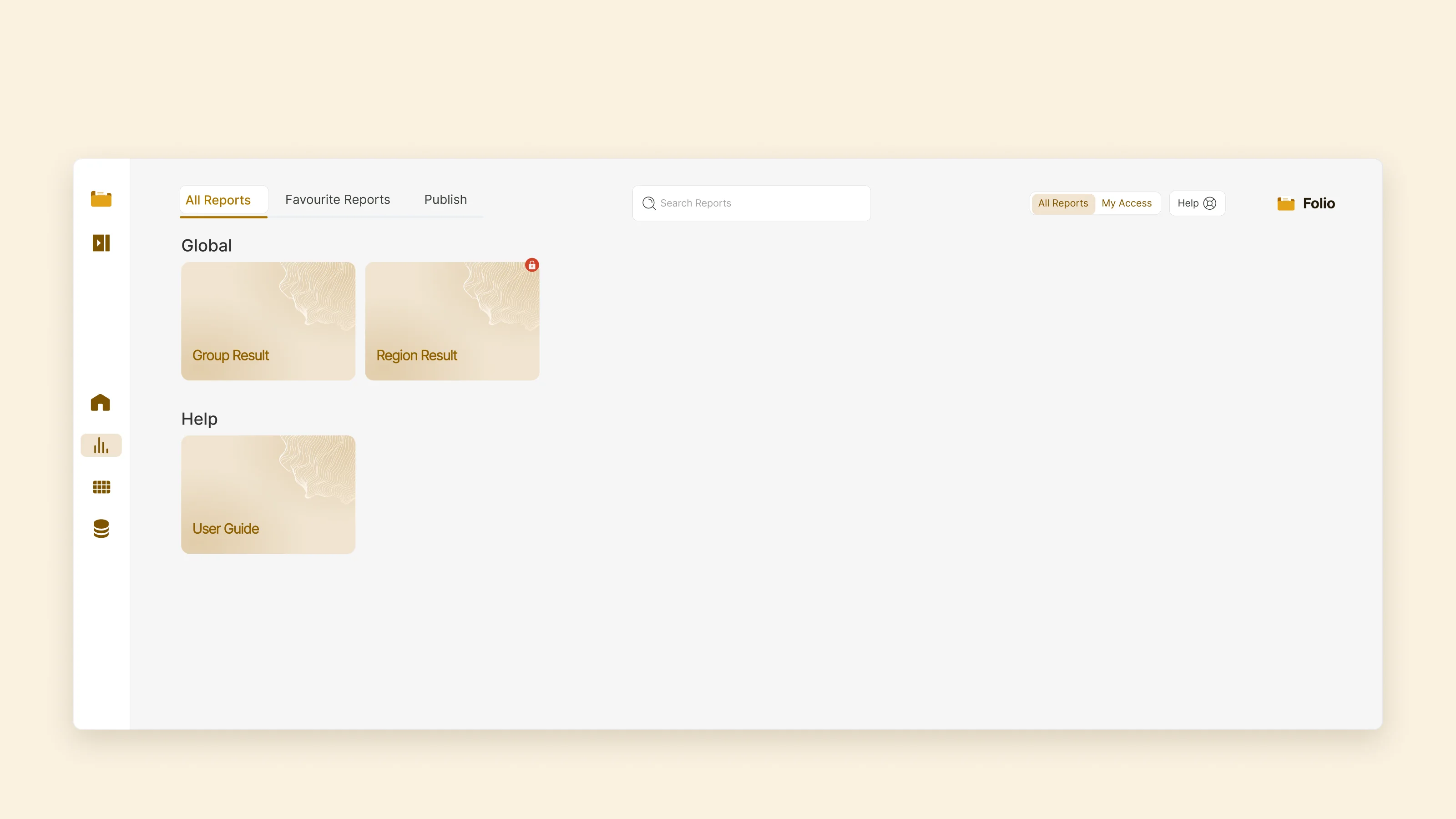Click the Folio brand name text

coord(1319,203)
